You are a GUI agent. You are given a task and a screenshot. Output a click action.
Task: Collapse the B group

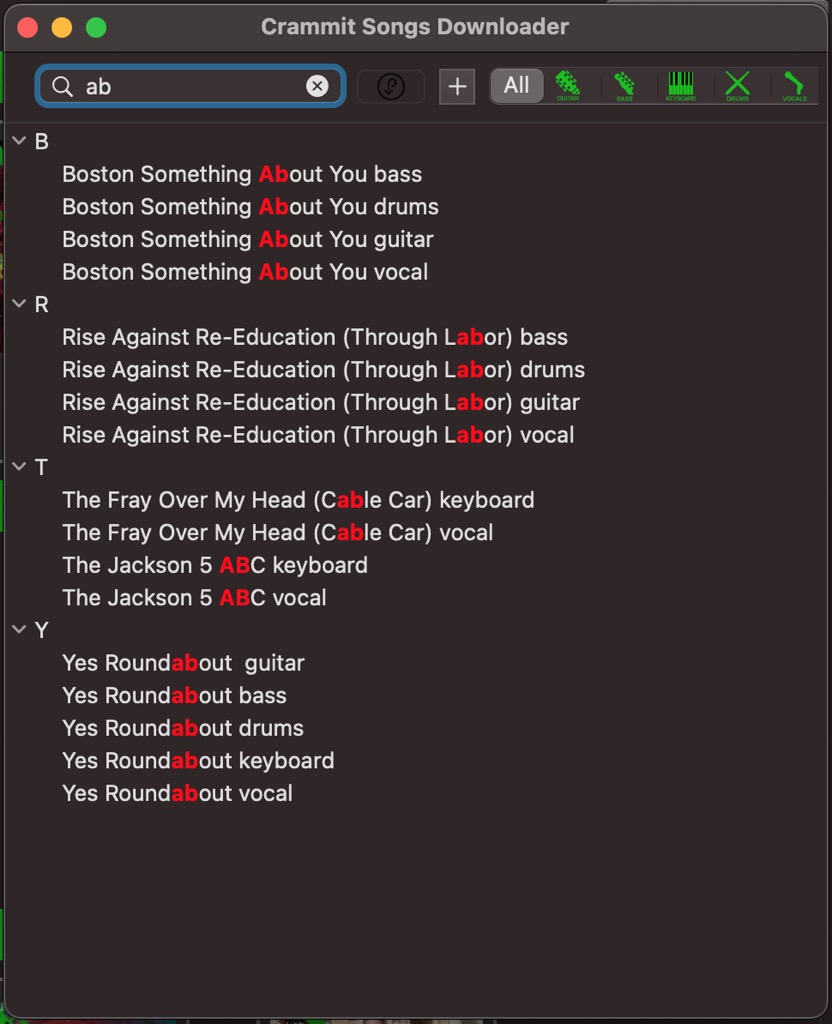20,141
